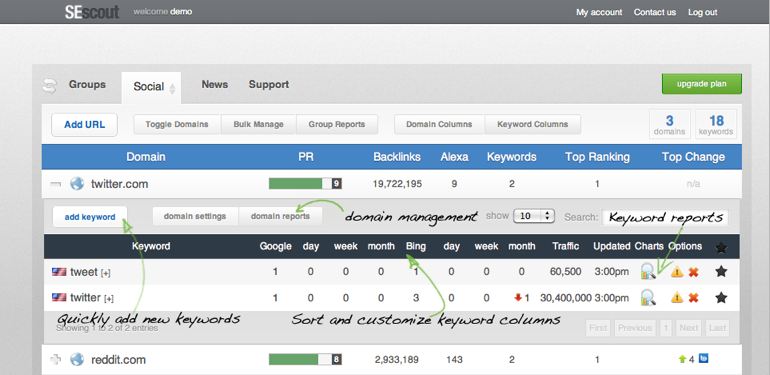Click the globe icon next to twitter.com
The width and height of the screenshot is (770, 375).
pyautogui.click(x=77, y=184)
